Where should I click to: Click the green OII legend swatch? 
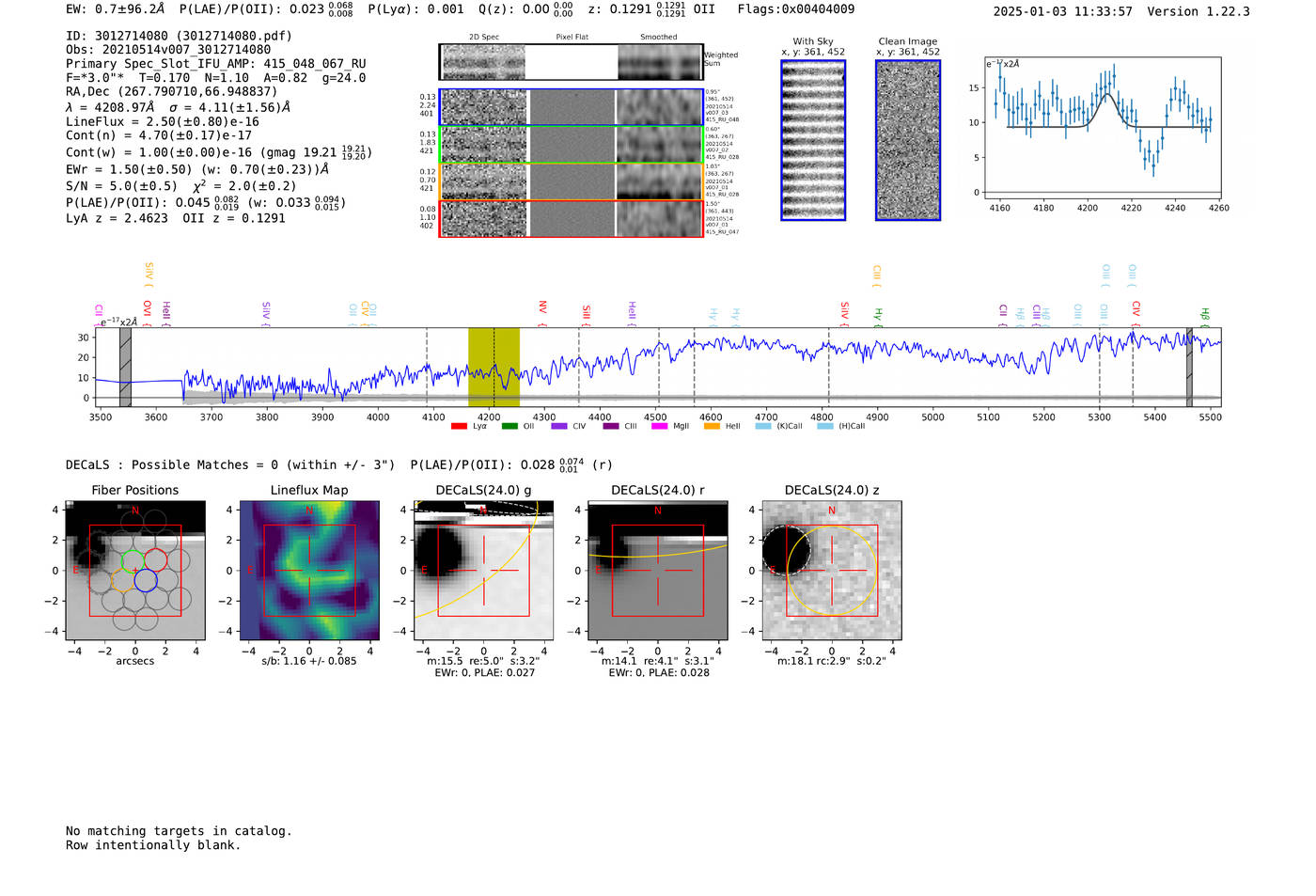click(x=509, y=426)
